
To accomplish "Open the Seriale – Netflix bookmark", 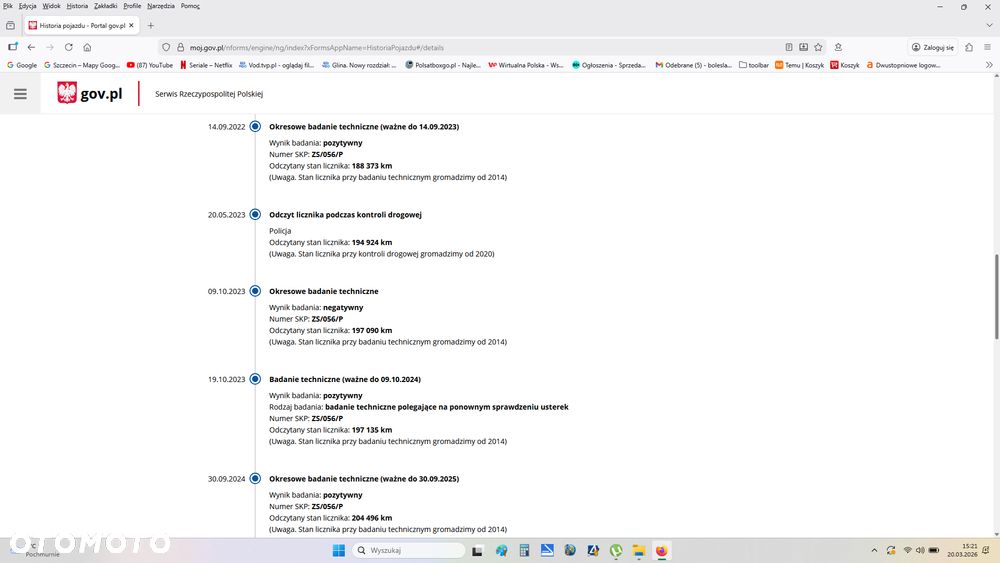I will point(206,65).
